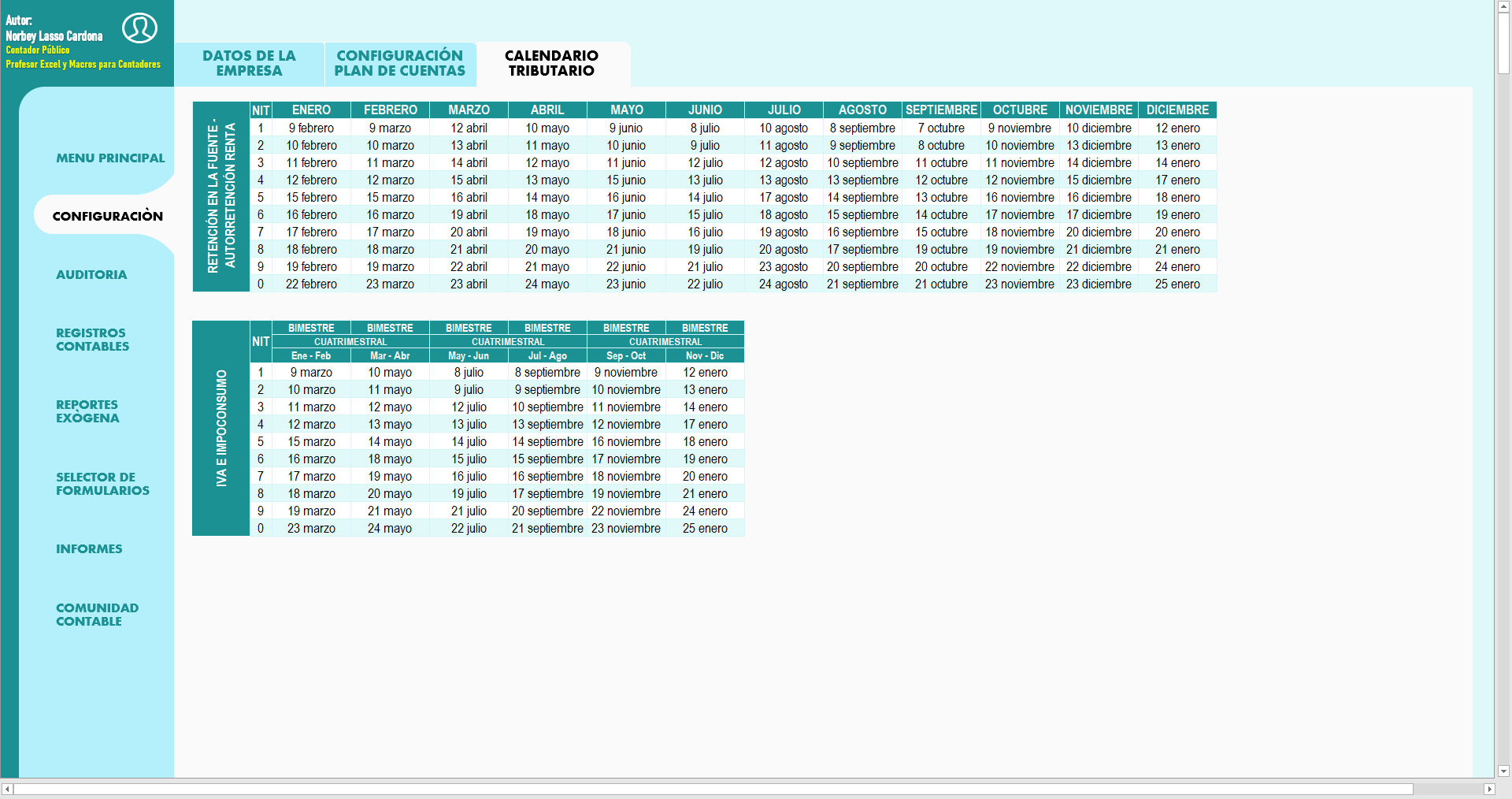Click cell '22 julio' in IVA table
This screenshot has height=799, width=1512.
pyautogui.click(x=469, y=528)
